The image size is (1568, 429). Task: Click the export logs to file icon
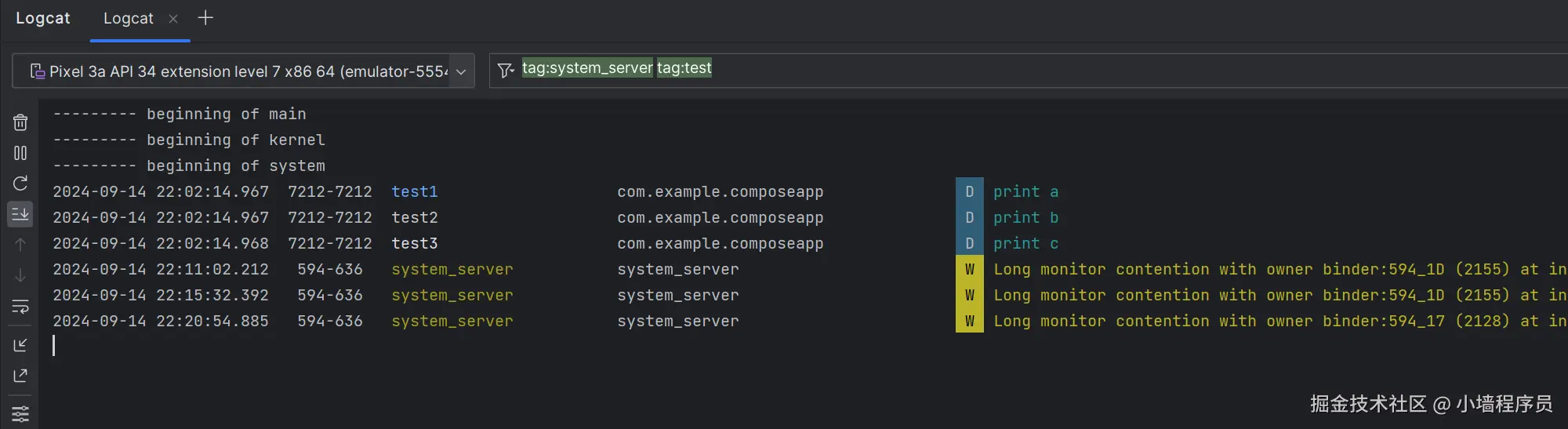pyautogui.click(x=20, y=376)
